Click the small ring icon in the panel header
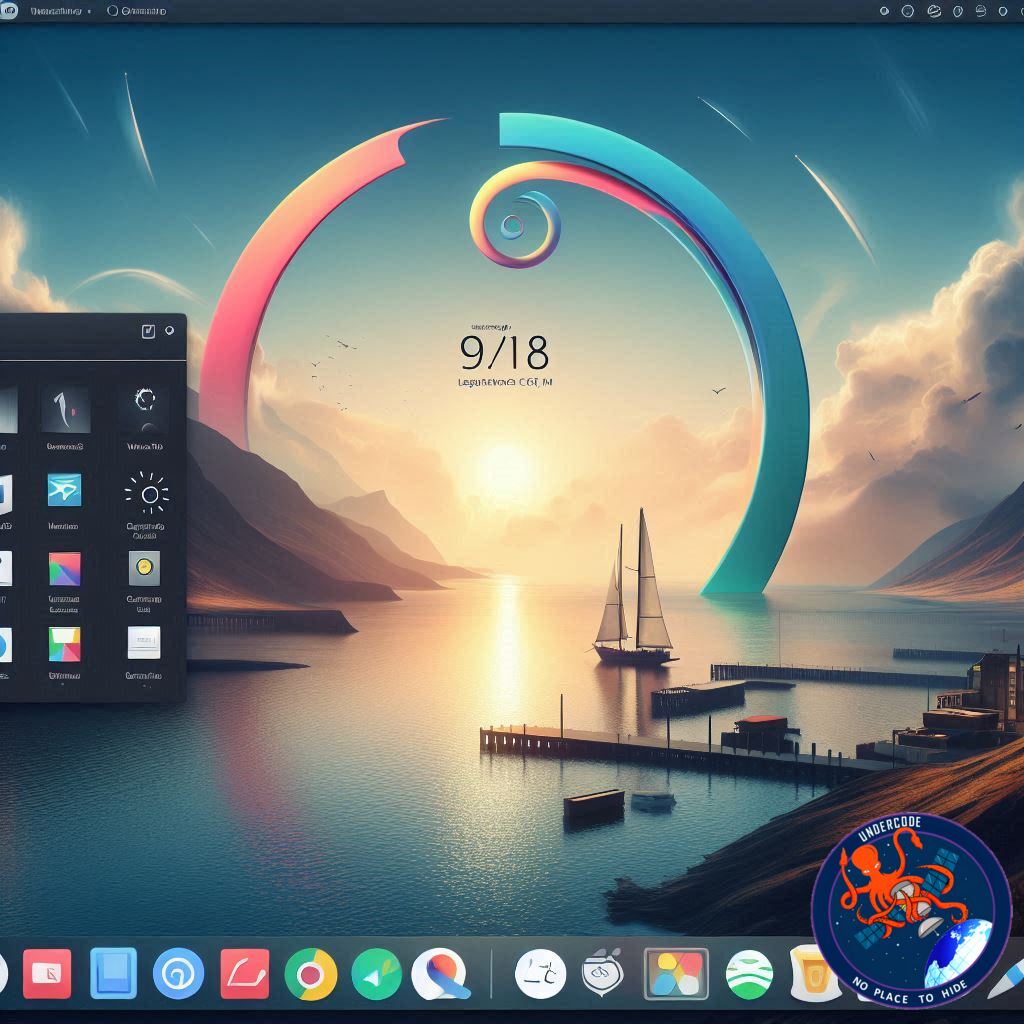1024x1024 pixels. tap(169, 330)
